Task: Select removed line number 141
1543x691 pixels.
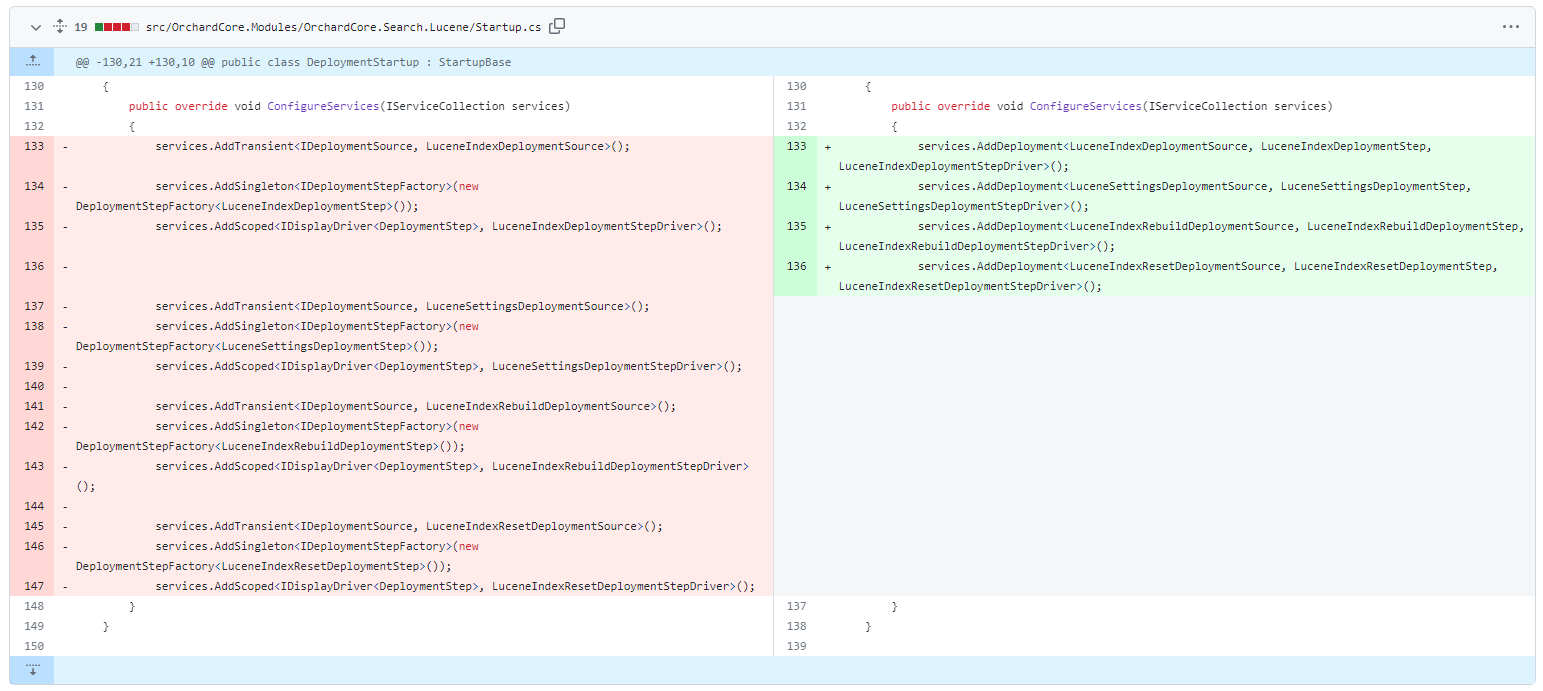Action: pos(32,406)
